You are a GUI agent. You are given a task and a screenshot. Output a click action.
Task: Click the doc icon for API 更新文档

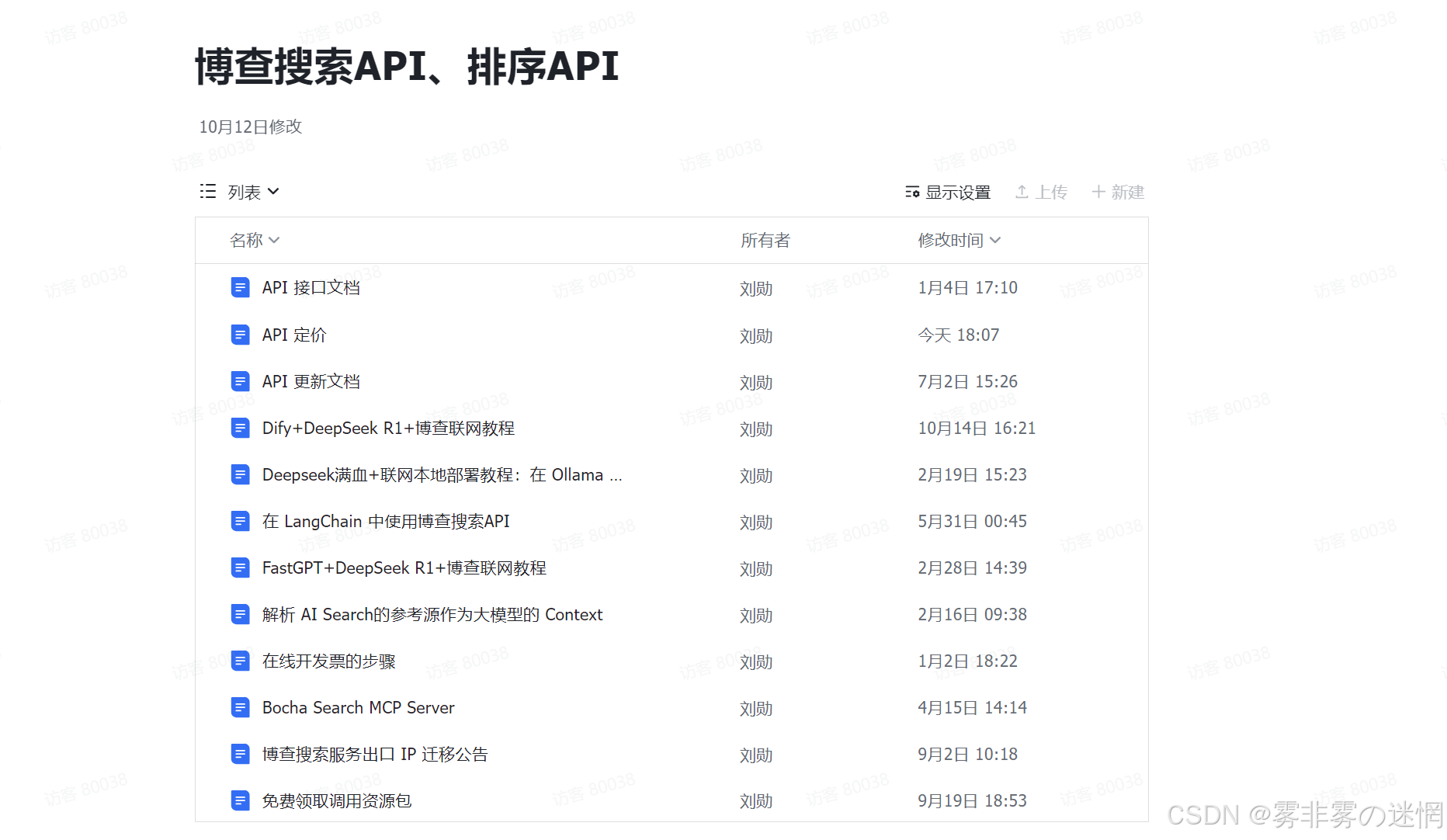pos(241,381)
